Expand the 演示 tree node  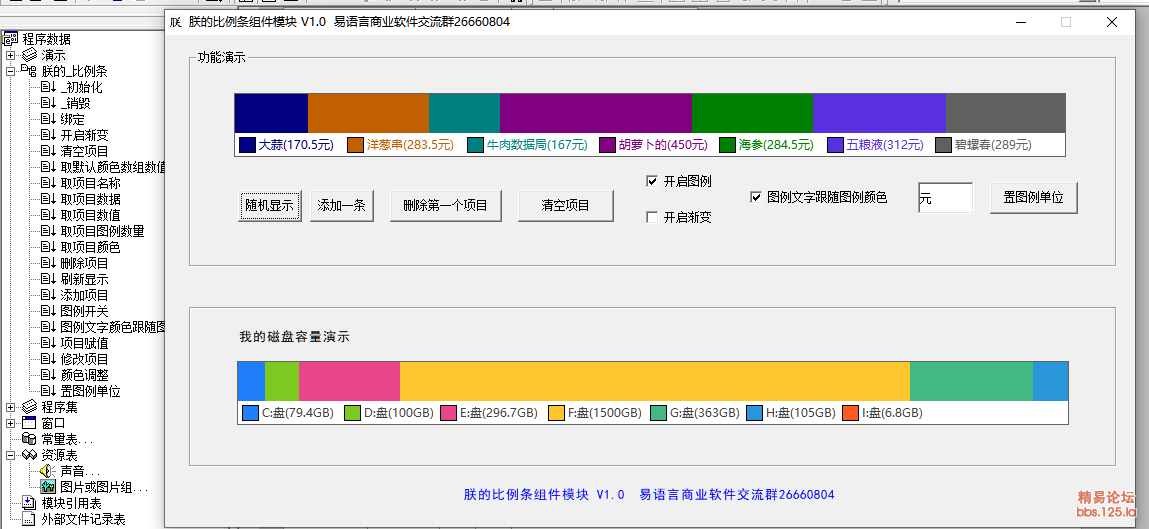coord(10,55)
